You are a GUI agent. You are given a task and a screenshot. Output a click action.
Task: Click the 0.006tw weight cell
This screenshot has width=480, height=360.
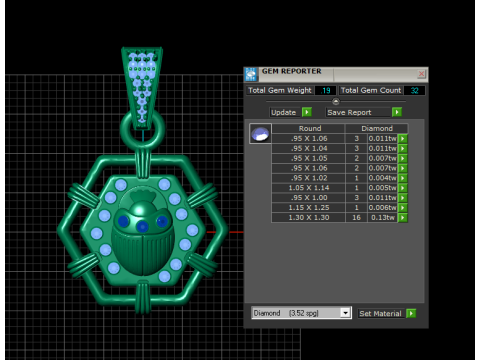pos(382,208)
